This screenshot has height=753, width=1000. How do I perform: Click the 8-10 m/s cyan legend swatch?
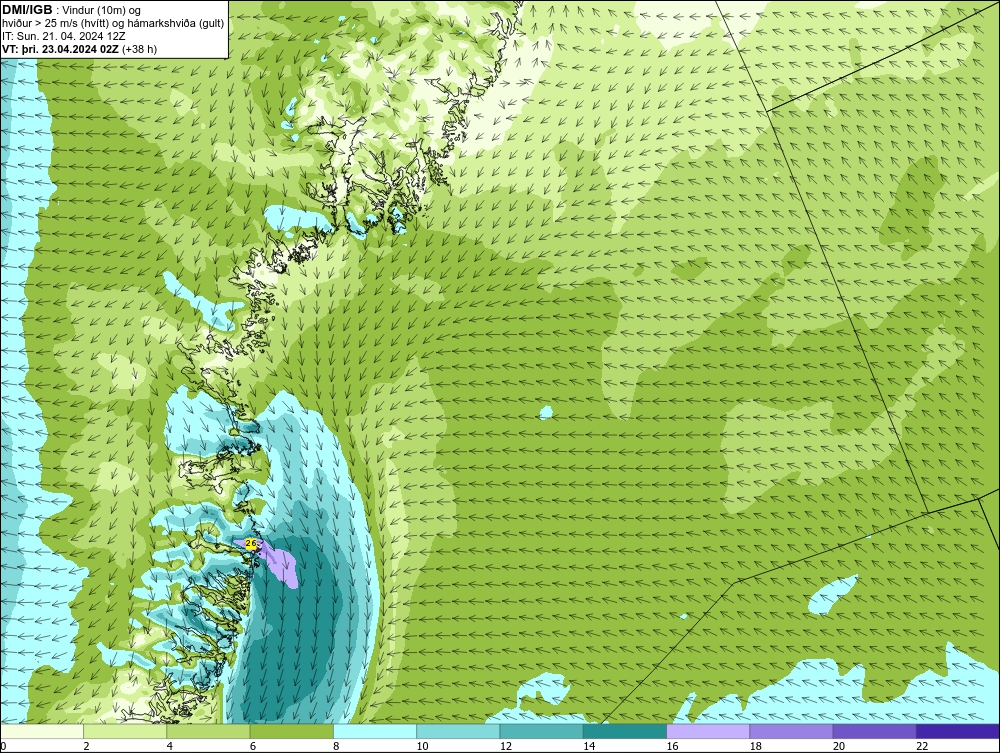(x=375, y=731)
